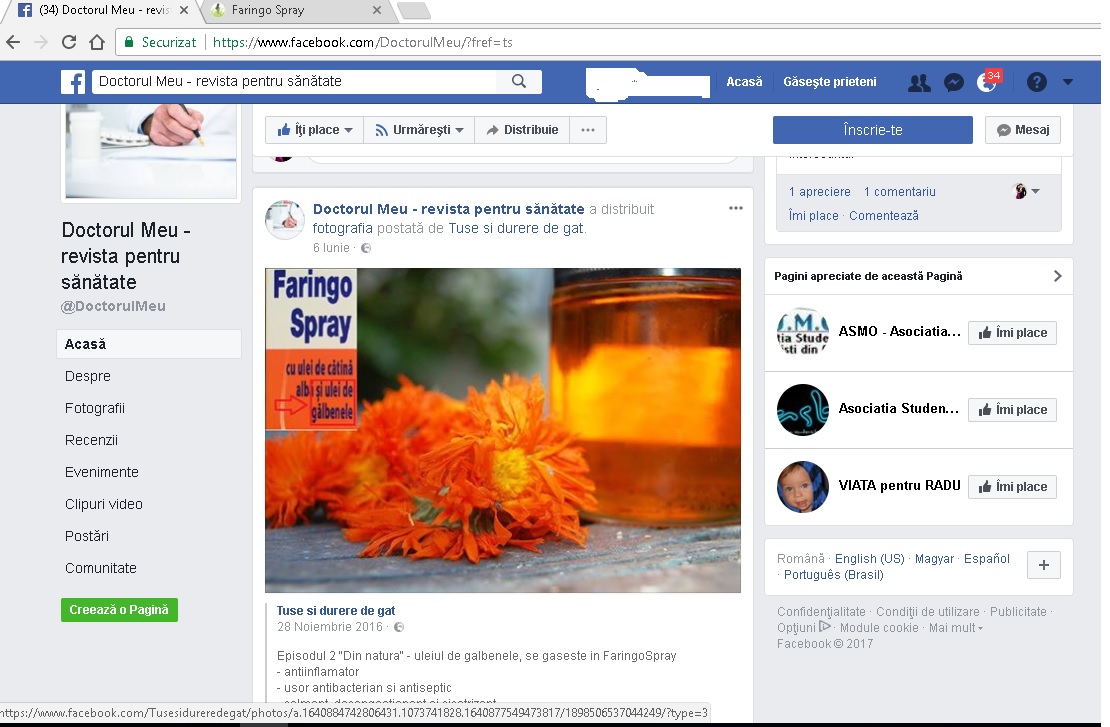The image size is (1110, 727).
Task: Open the help question mark icon
Action: pos(1036,82)
